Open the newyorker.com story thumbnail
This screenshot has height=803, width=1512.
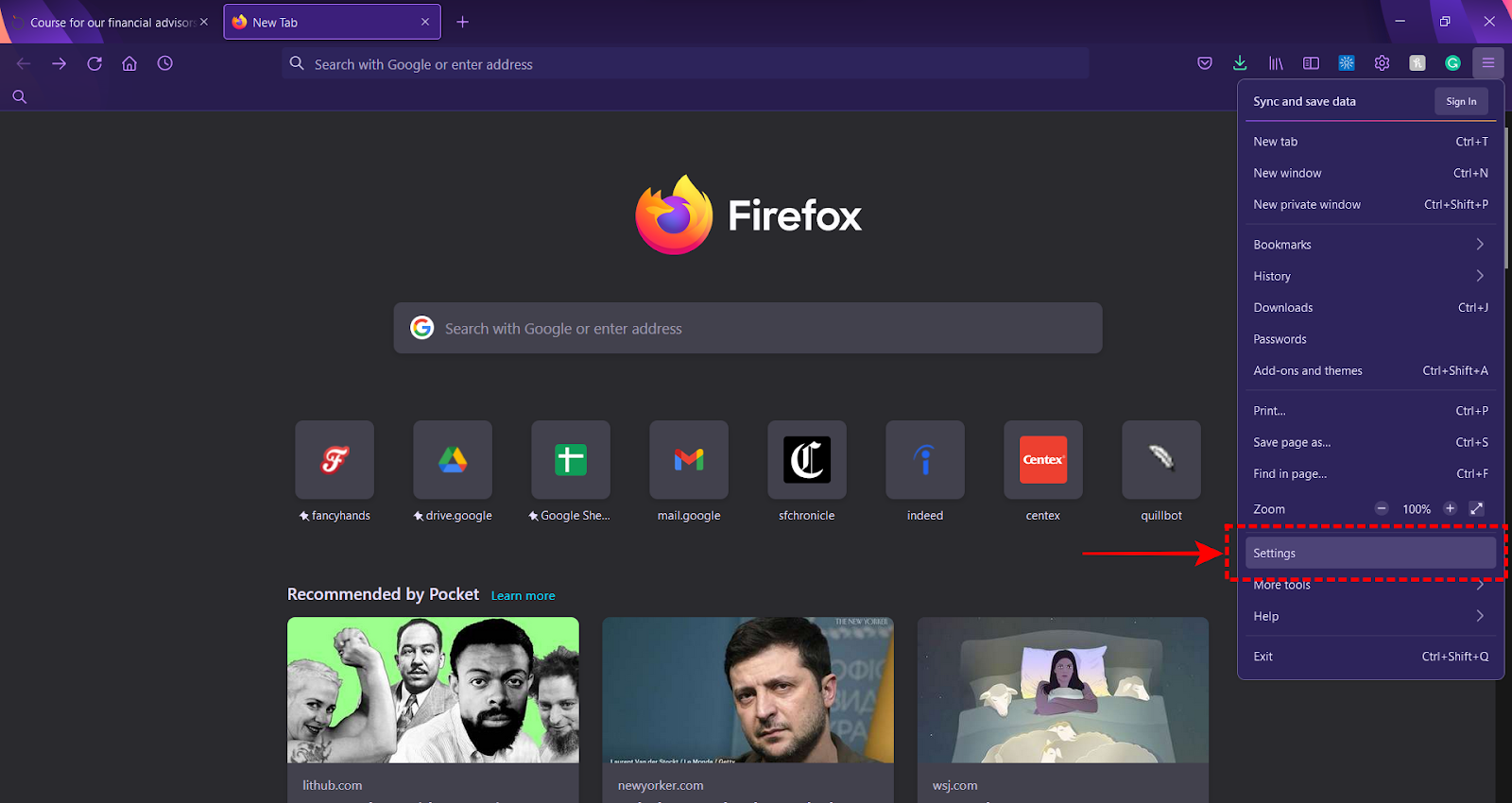pos(747,690)
